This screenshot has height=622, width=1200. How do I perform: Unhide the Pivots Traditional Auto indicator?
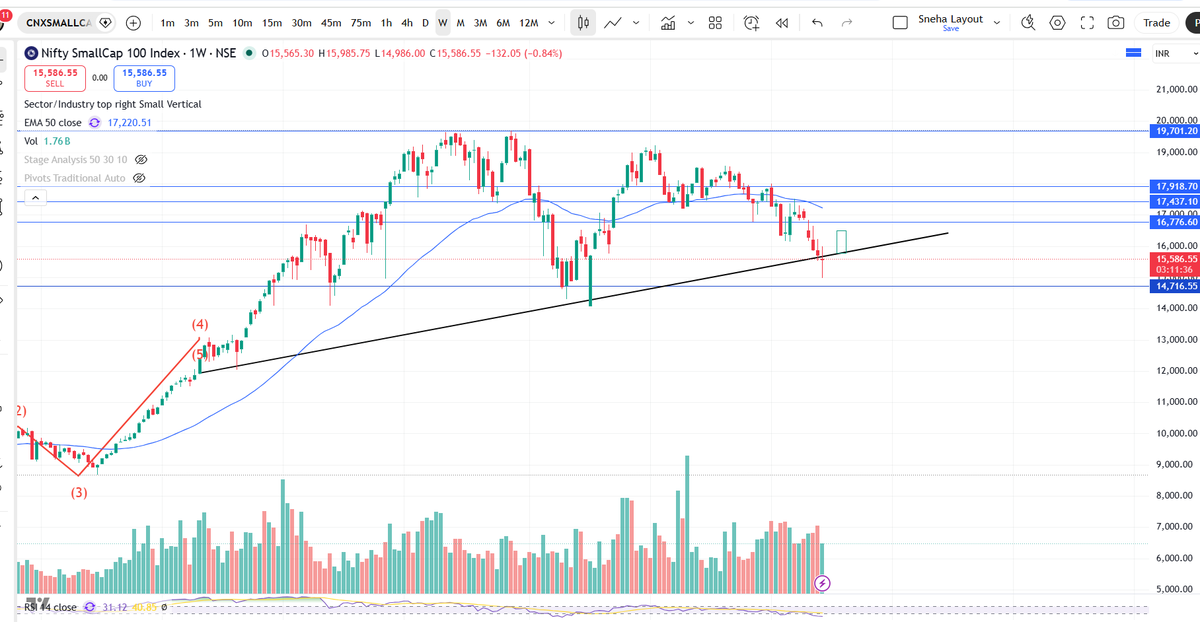[141, 178]
